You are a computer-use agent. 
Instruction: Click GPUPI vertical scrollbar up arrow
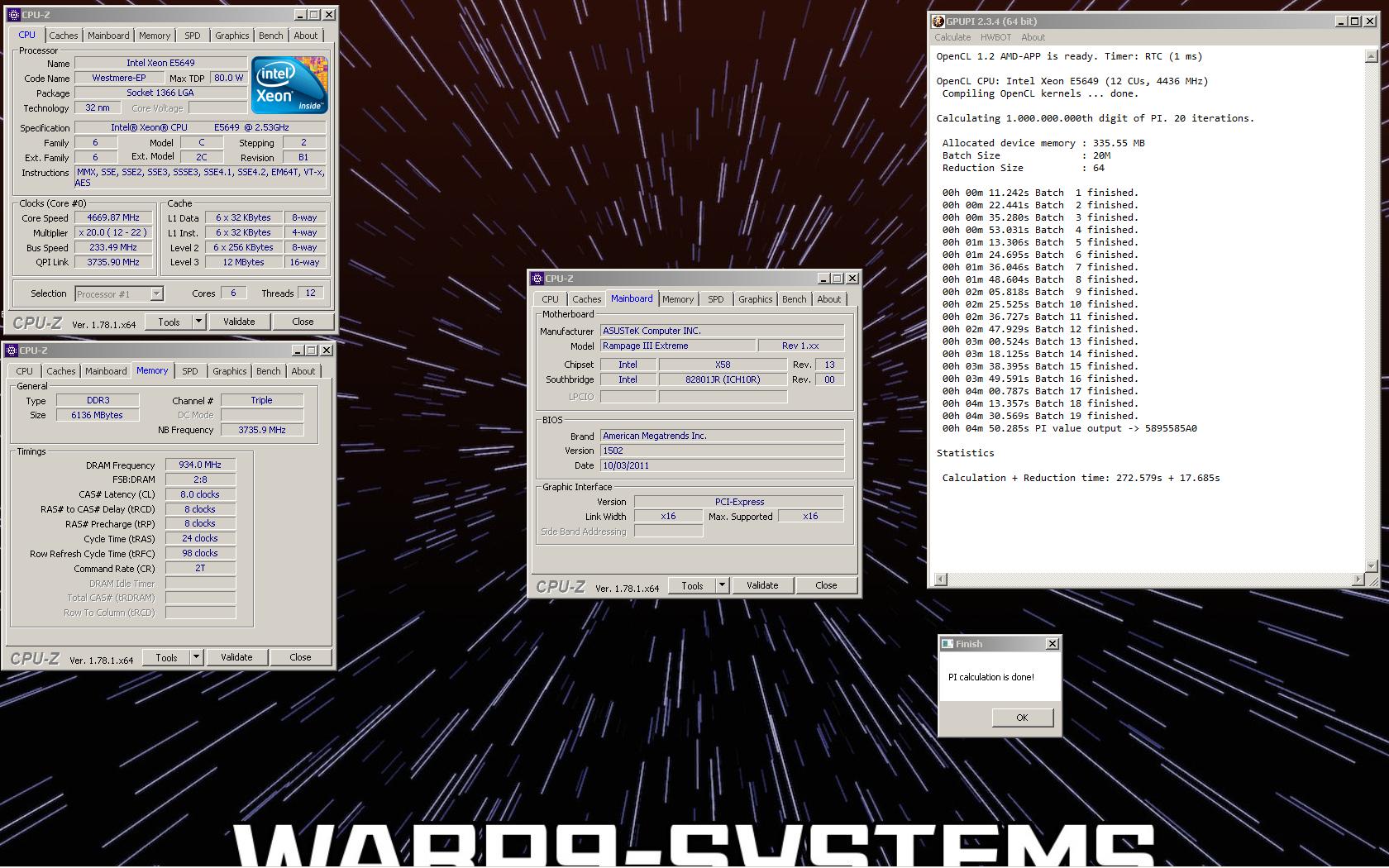(x=1371, y=56)
